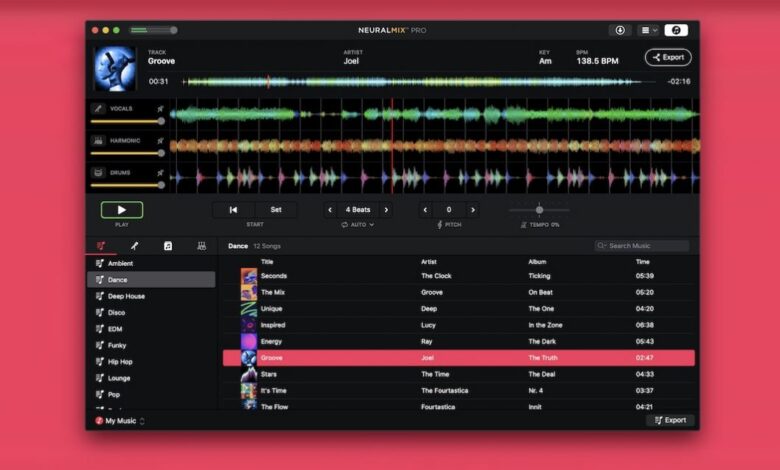
Task: Open the Disco playlist
Action: [151, 312]
